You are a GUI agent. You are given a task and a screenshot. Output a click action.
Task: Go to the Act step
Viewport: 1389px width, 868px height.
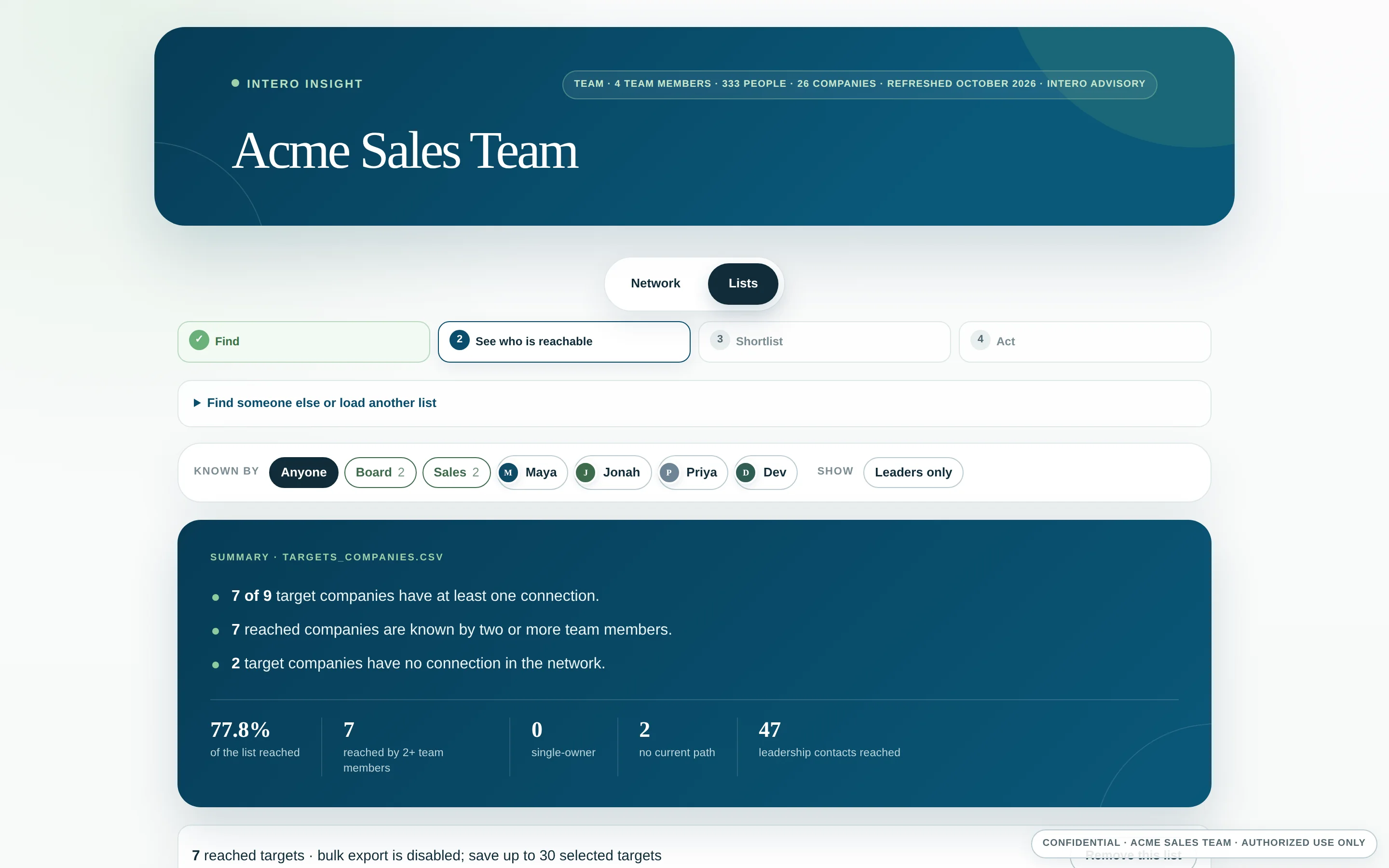pyautogui.click(x=1085, y=341)
